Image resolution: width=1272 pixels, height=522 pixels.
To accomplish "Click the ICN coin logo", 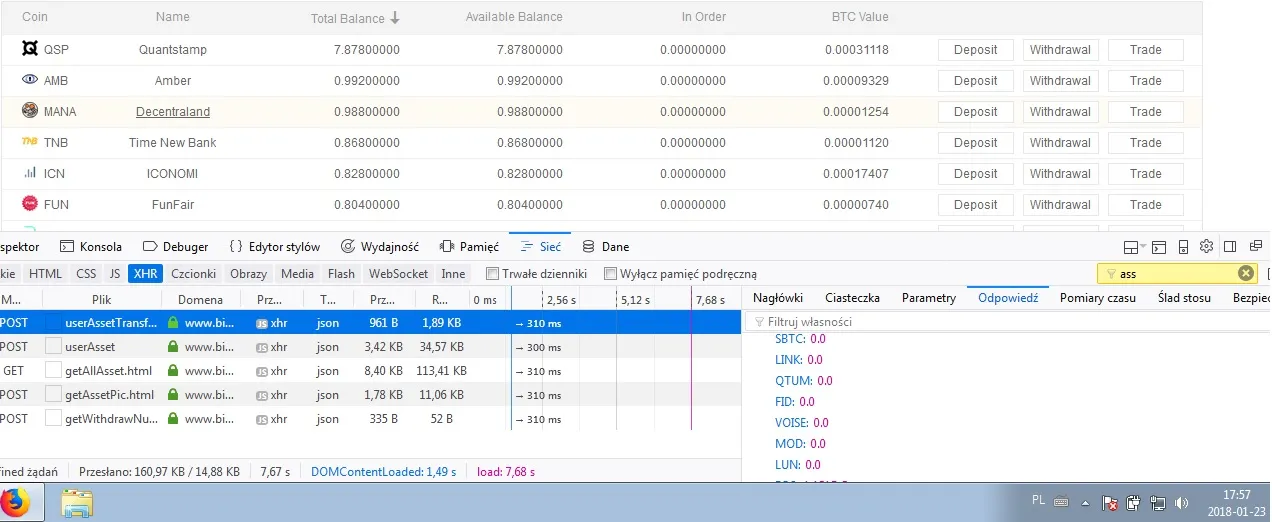I will point(30,173).
